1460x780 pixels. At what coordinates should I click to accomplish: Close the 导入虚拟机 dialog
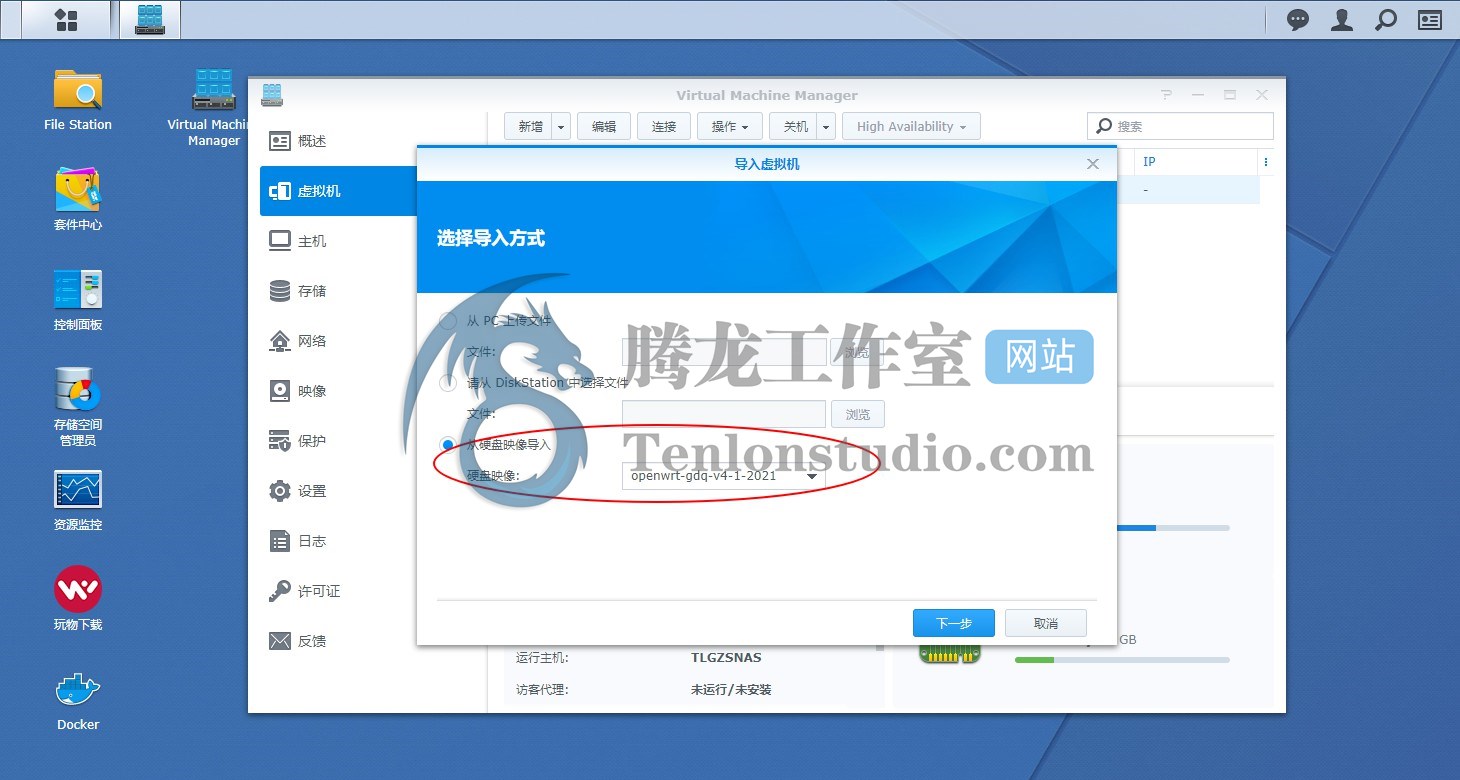(x=1093, y=164)
